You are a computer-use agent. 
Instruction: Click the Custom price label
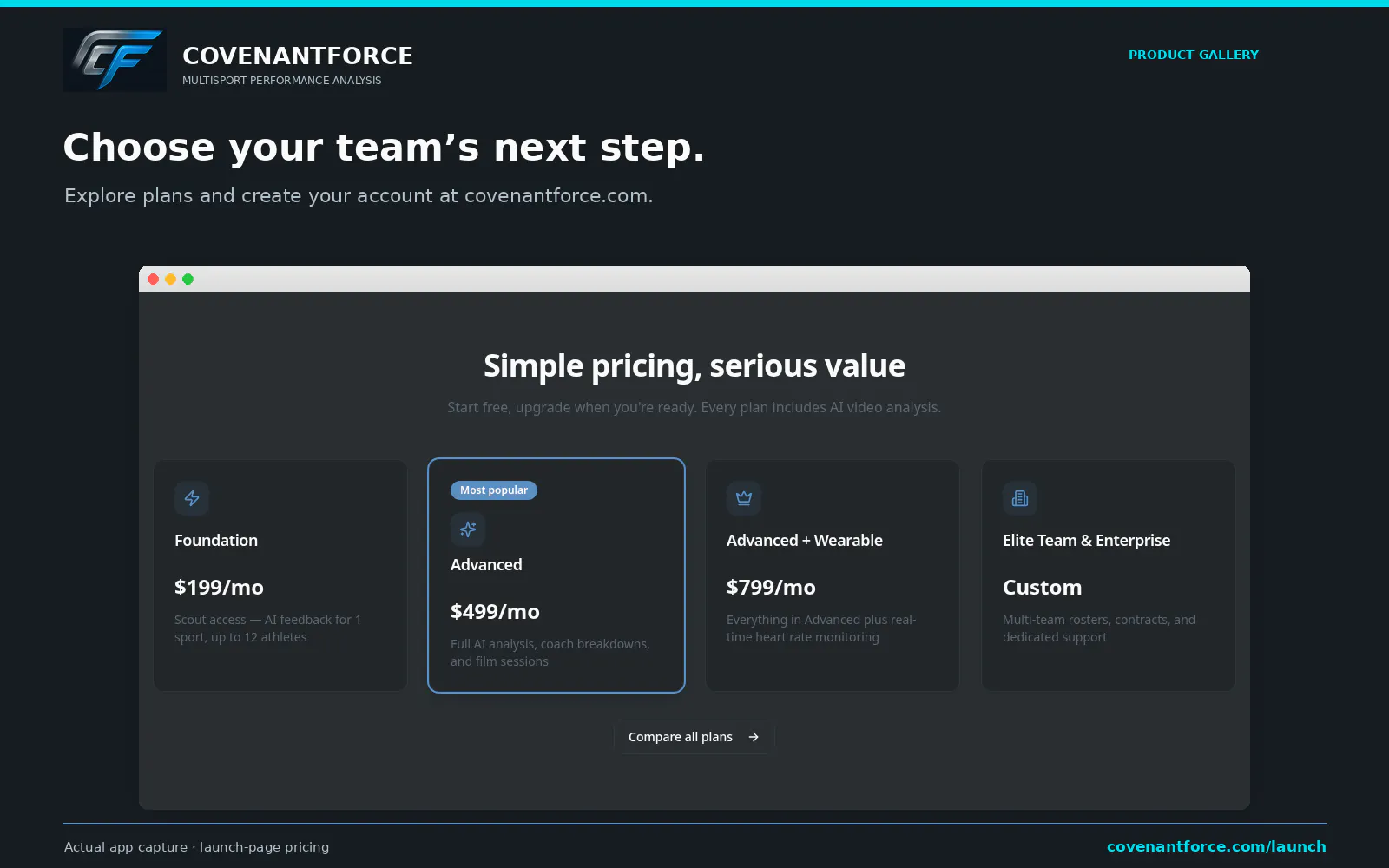[1042, 588]
